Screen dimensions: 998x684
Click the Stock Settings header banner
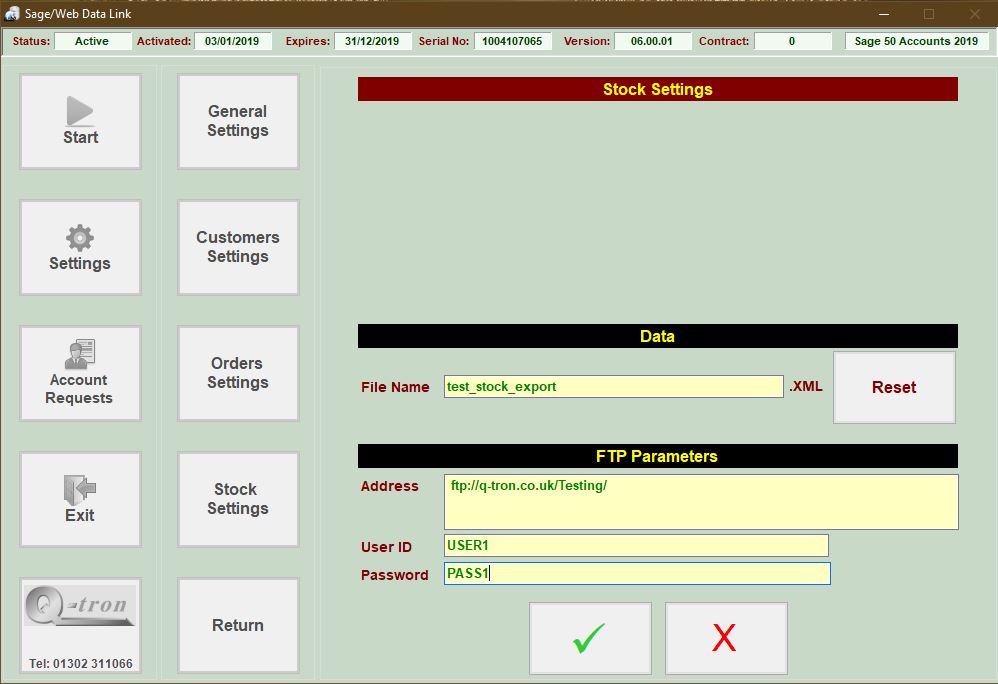657,89
